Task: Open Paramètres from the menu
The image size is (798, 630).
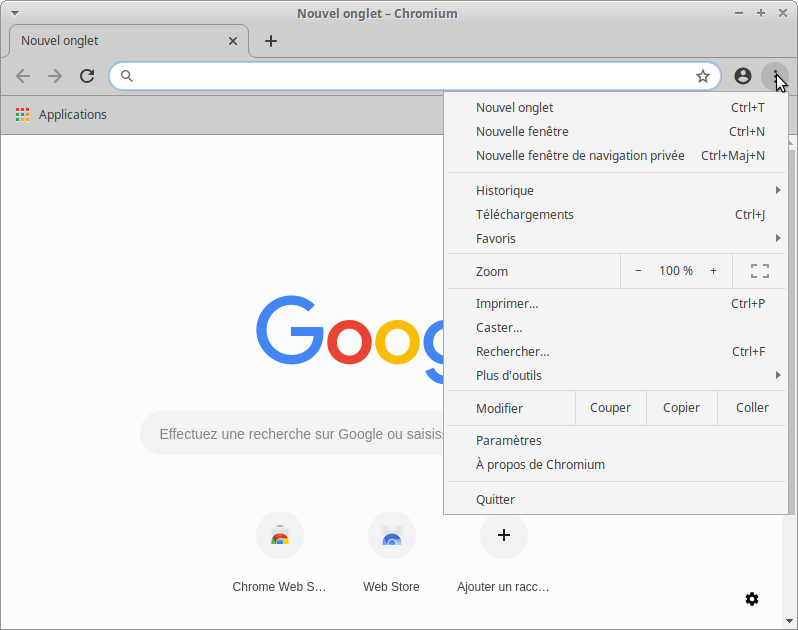Action: pyautogui.click(x=509, y=441)
